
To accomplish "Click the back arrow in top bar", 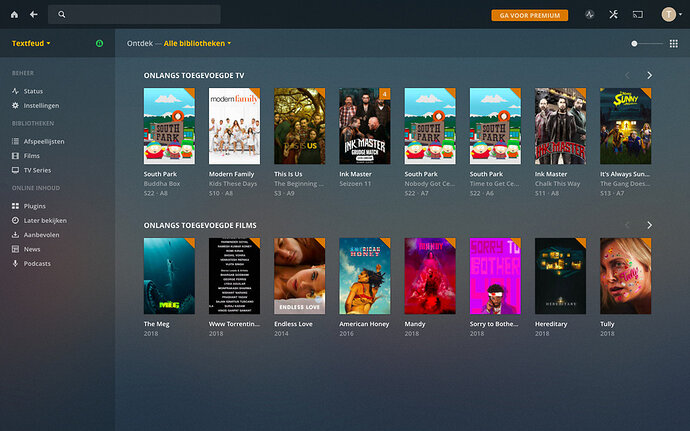I will (x=34, y=15).
